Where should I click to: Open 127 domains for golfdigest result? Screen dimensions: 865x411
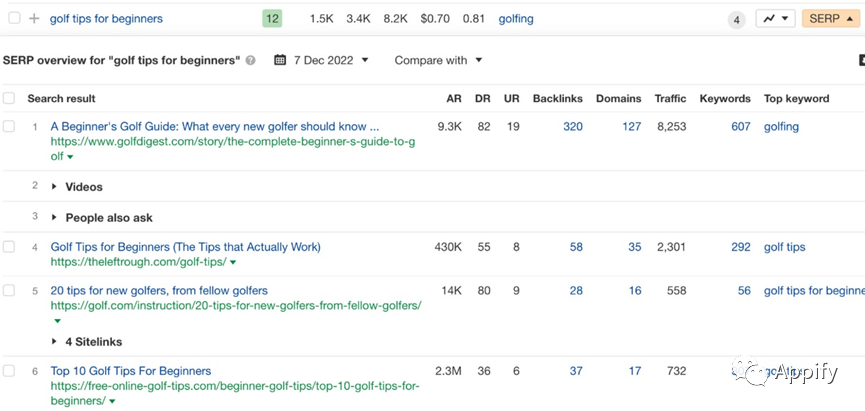[632, 126]
